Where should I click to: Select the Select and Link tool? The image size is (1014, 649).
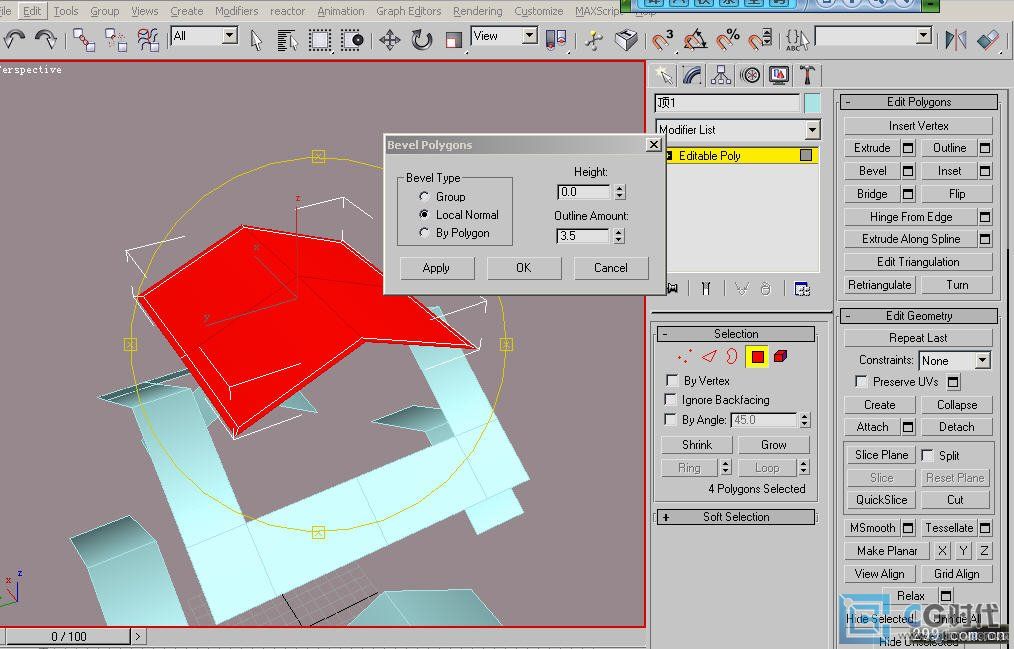pos(83,40)
